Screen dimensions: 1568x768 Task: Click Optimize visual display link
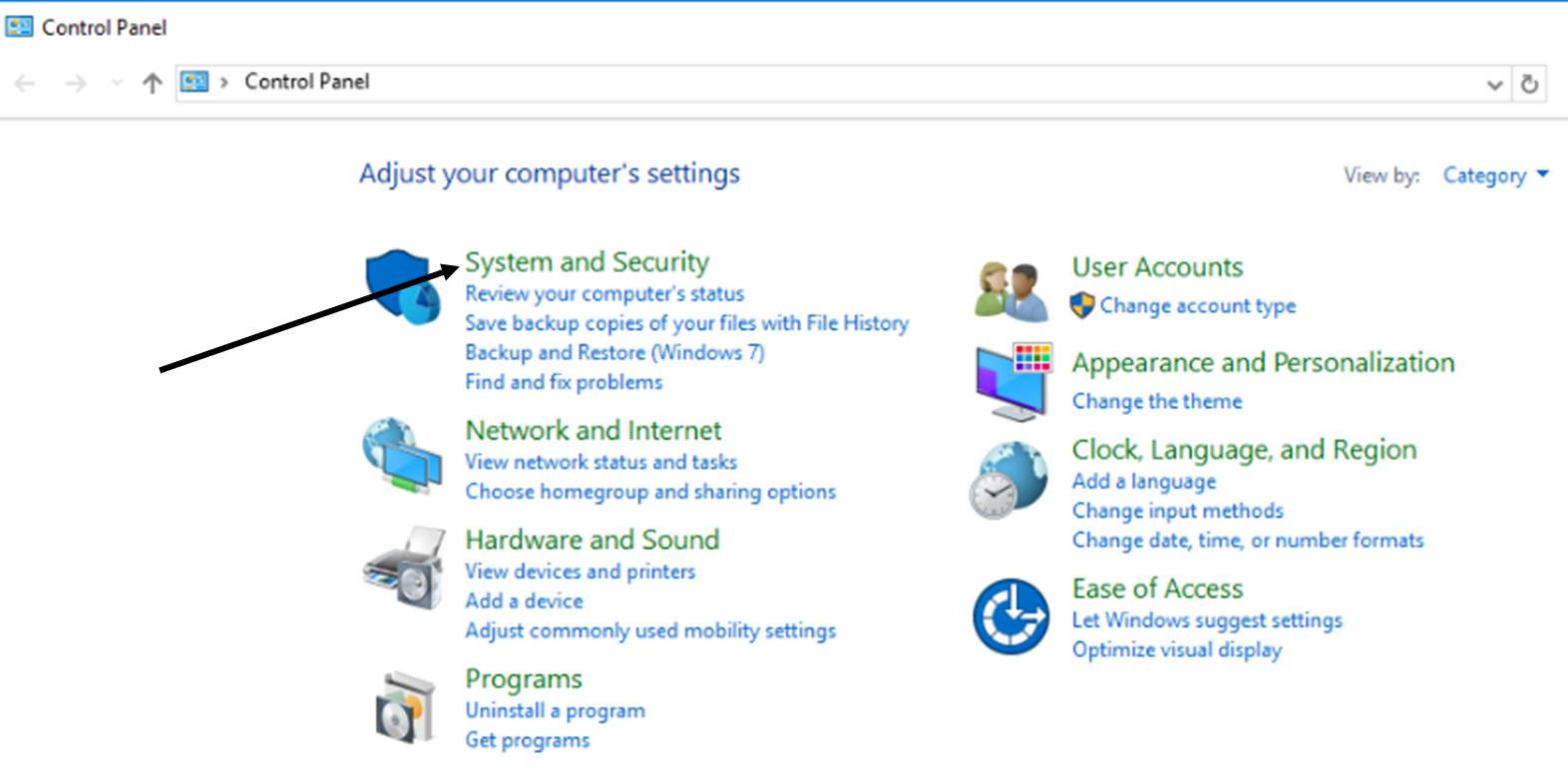point(1177,650)
